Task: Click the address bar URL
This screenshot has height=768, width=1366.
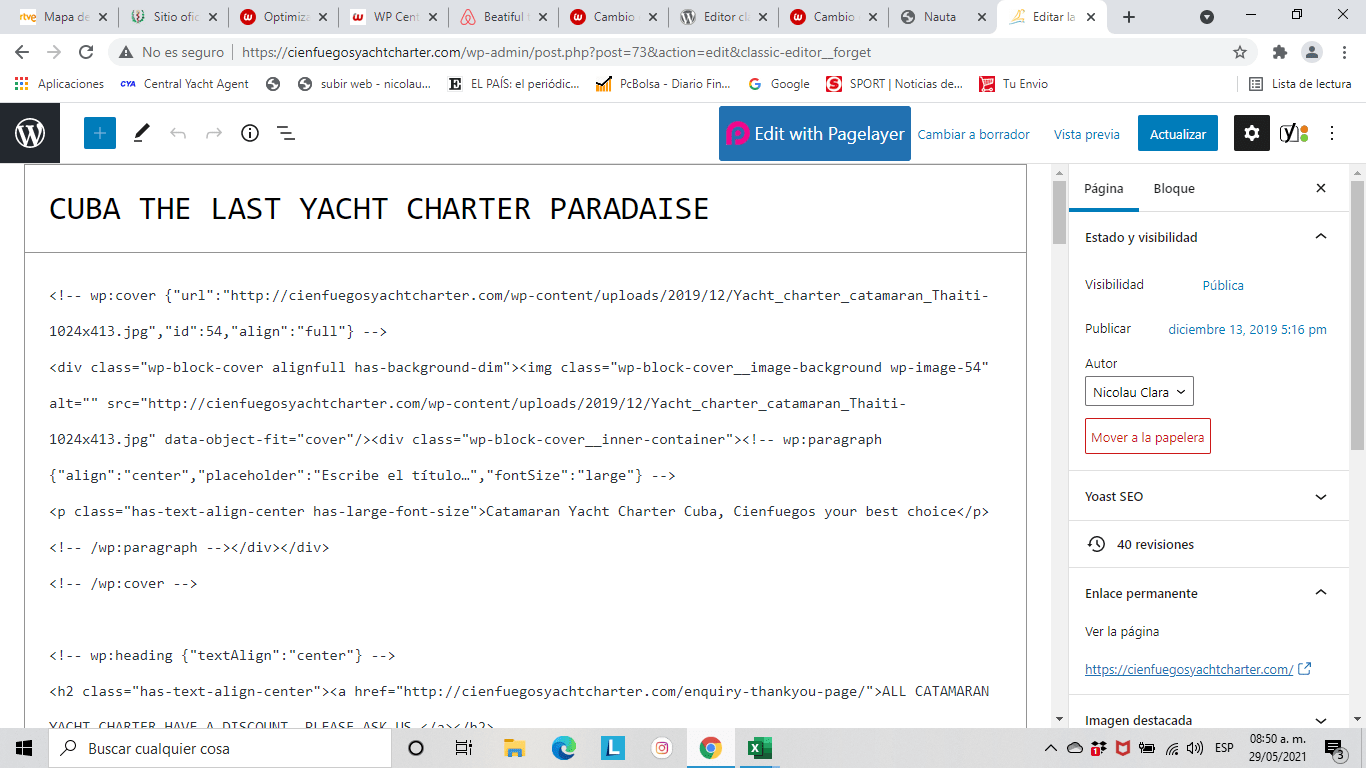Action: coord(556,52)
